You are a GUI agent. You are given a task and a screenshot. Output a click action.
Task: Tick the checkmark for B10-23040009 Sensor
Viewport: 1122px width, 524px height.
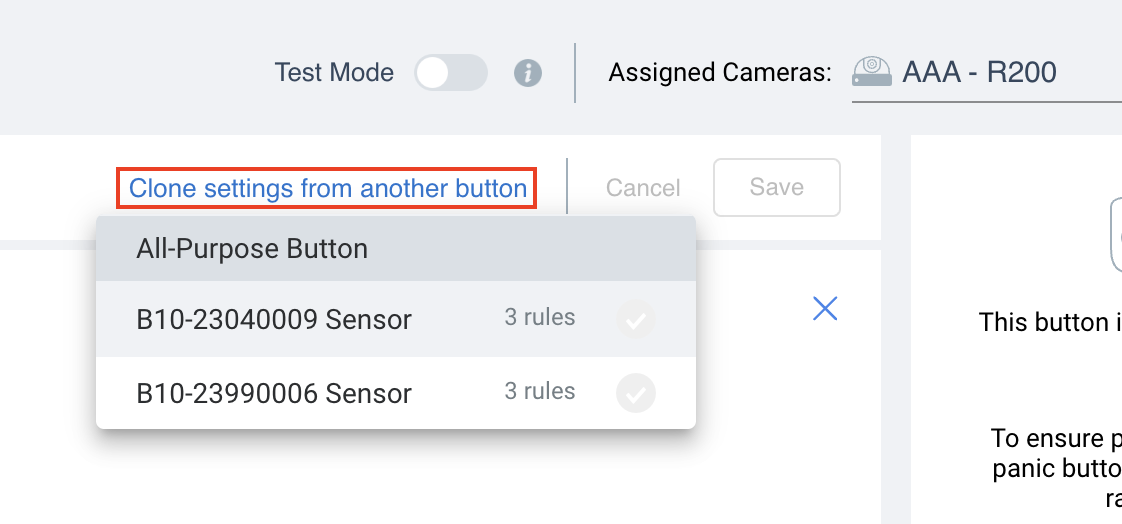[635, 319]
